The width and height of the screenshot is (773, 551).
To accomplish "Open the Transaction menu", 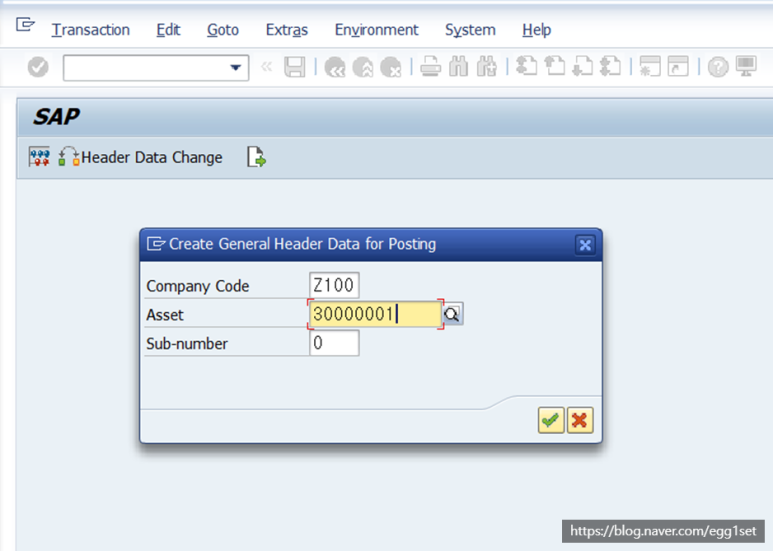I will pyautogui.click(x=91, y=30).
